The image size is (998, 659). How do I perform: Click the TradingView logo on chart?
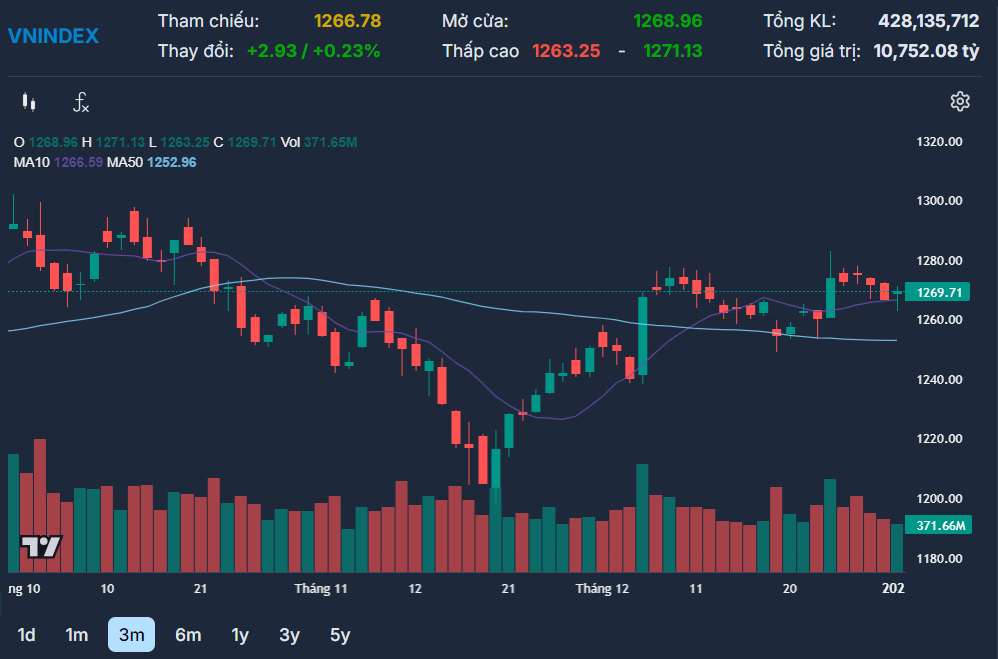tap(42, 547)
